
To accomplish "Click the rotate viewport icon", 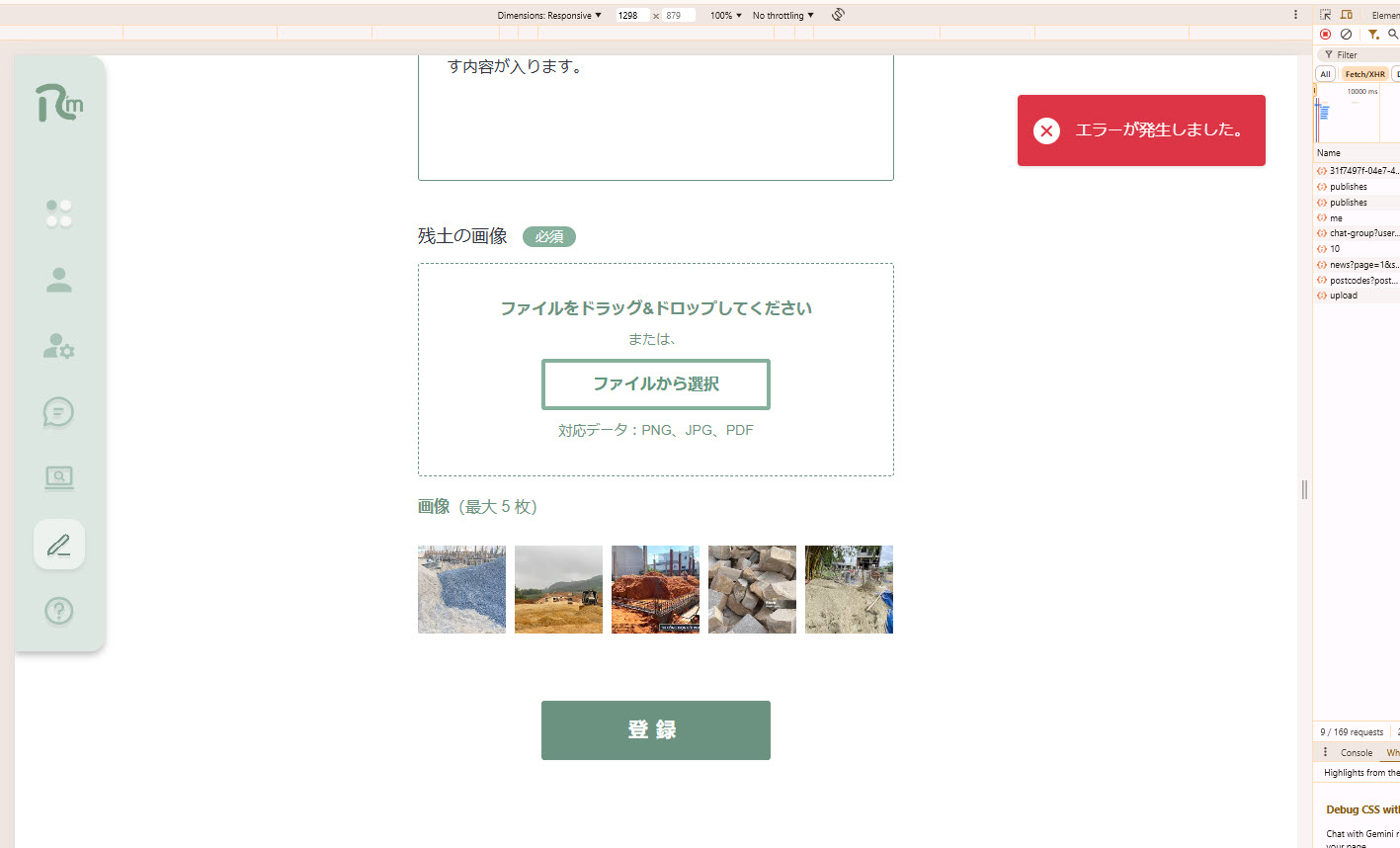I will [x=838, y=15].
